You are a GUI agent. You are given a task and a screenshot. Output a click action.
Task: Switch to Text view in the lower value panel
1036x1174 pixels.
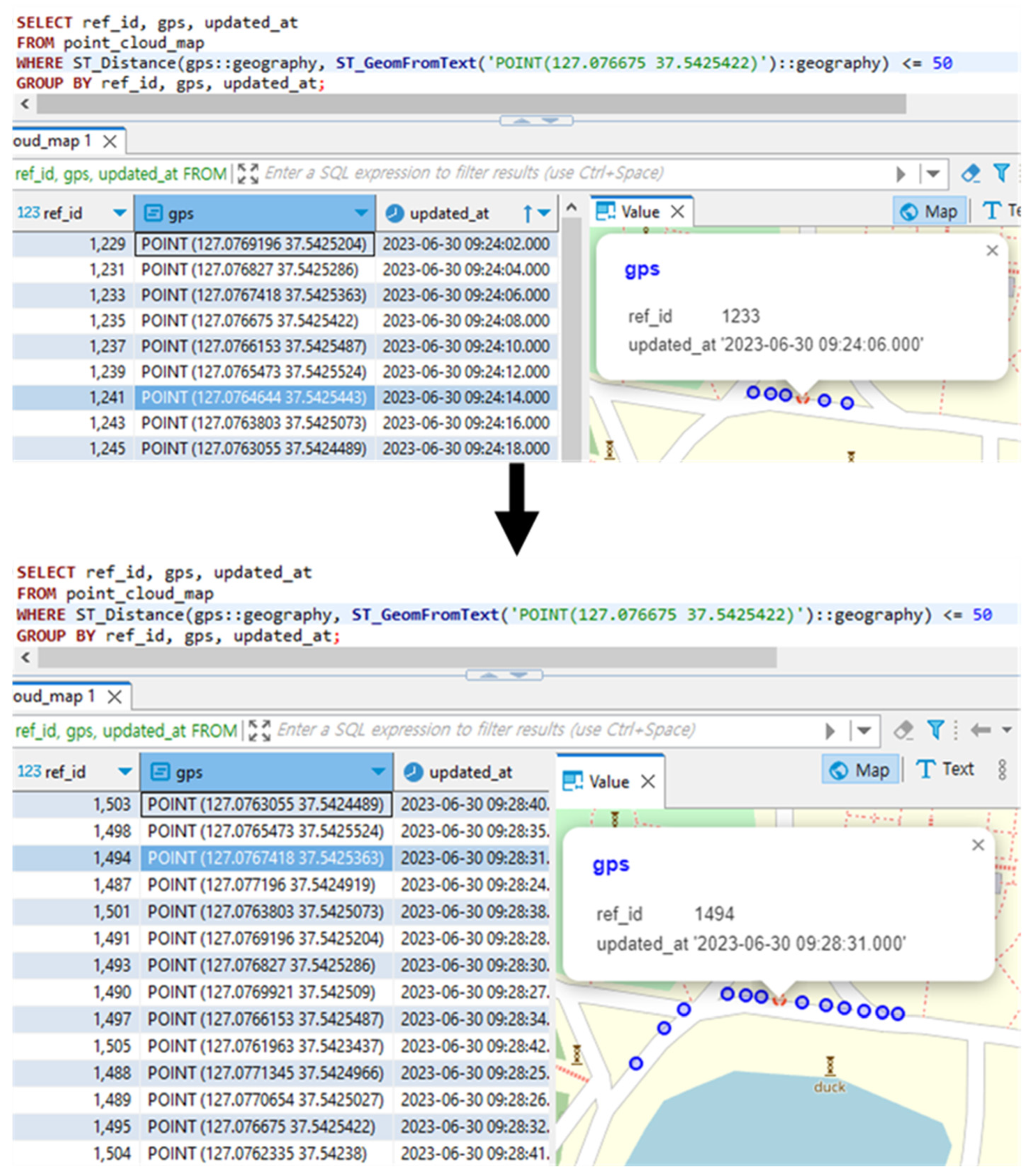[945, 770]
